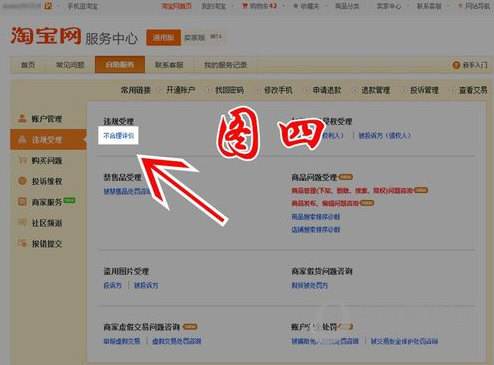Open 收藏夹 menu in the top bar

[x=309, y=6]
